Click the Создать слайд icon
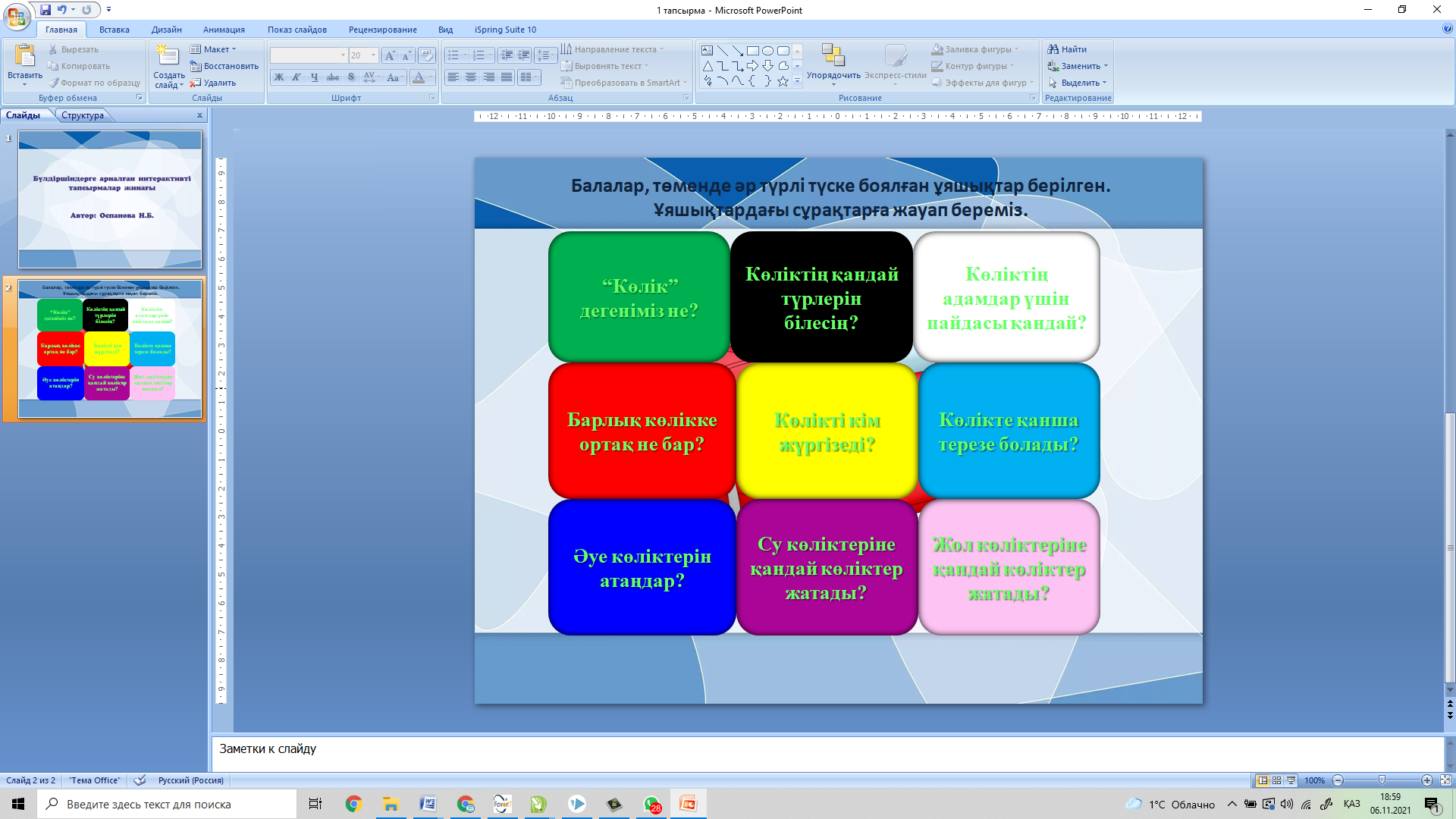 click(168, 57)
